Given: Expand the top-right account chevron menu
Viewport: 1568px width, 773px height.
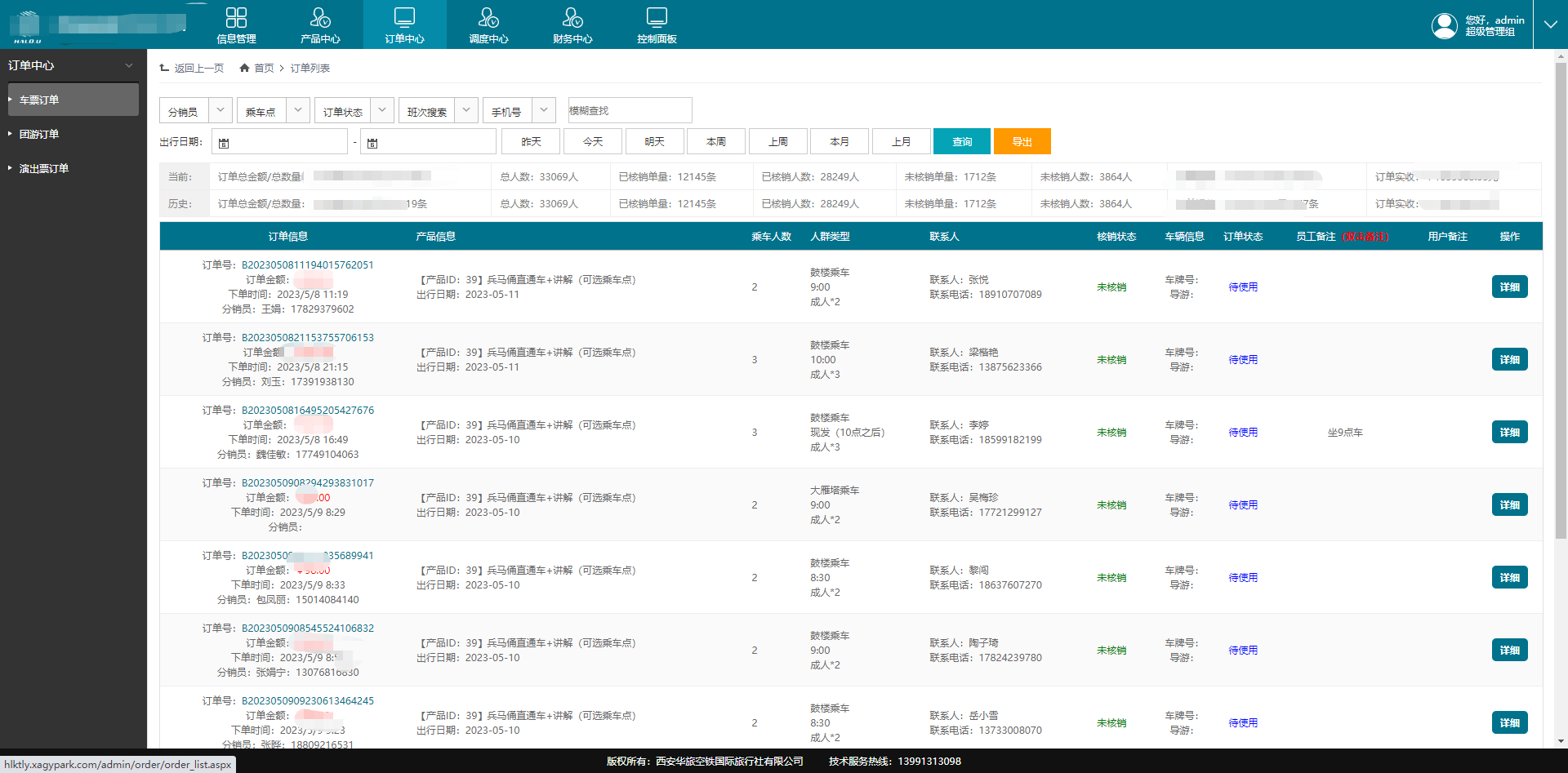Looking at the screenshot, I should pos(1550,24).
